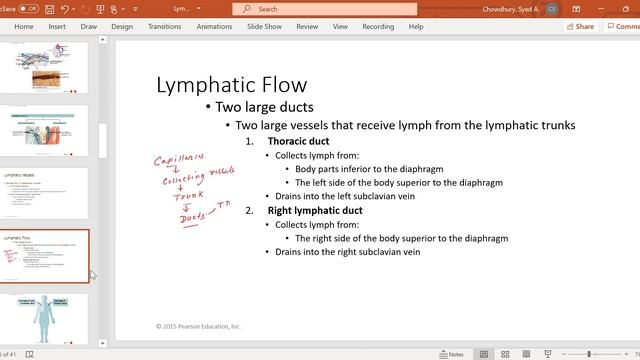Select the Lymphatic Vessels slide thumbnail

click(44, 193)
